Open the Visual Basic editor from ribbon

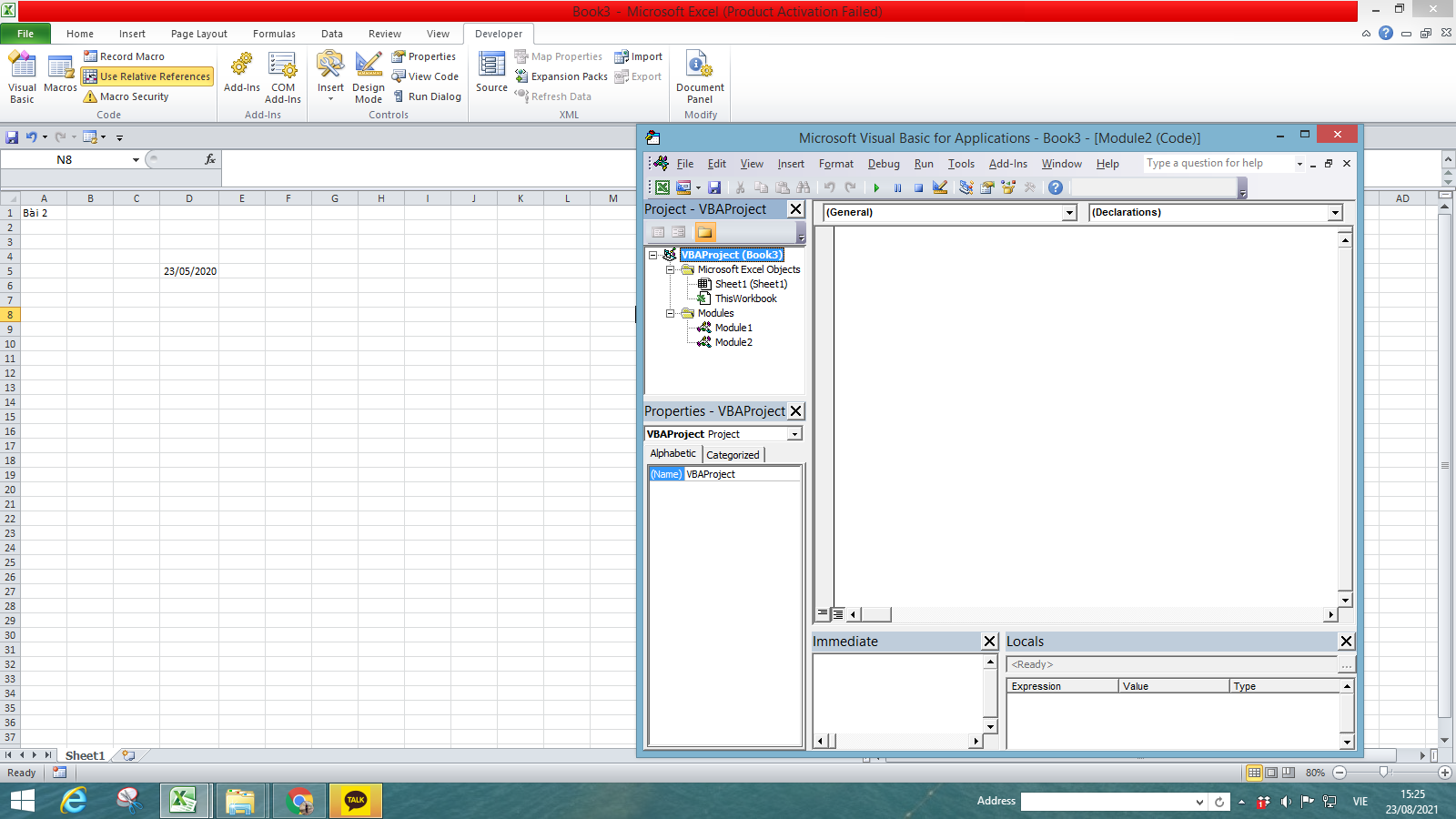click(22, 77)
